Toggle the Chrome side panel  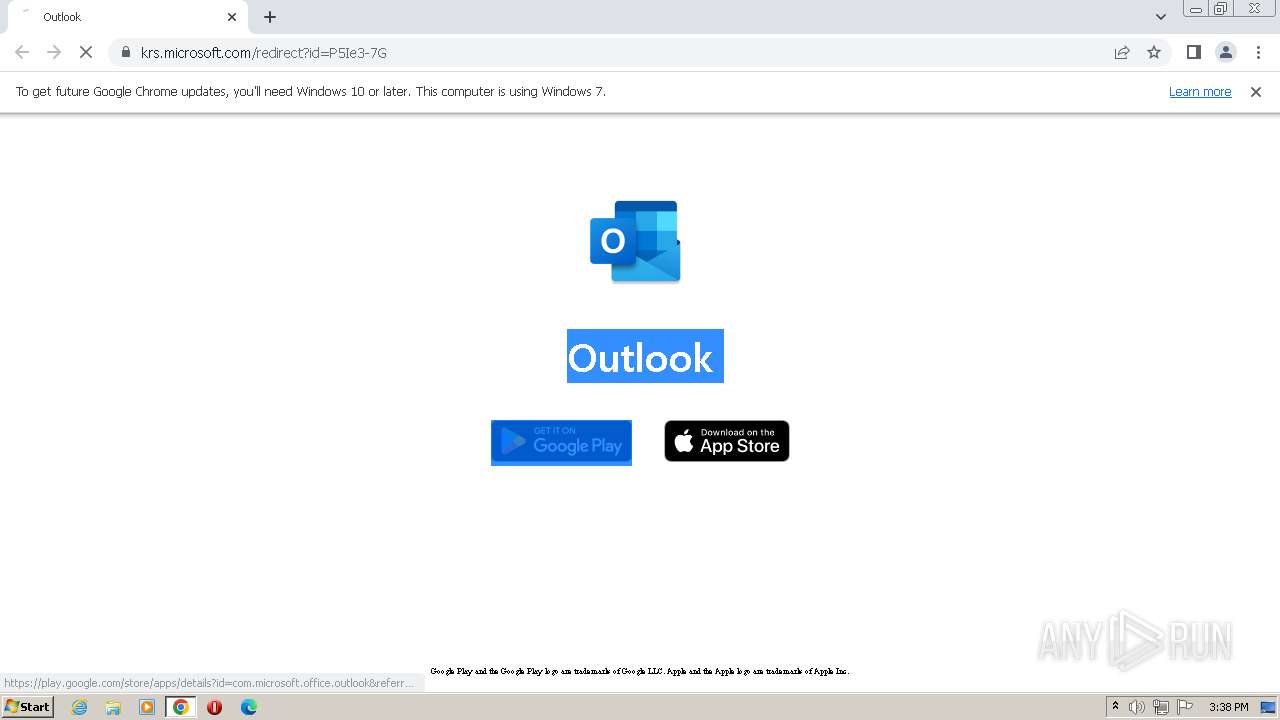click(x=1194, y=52)
